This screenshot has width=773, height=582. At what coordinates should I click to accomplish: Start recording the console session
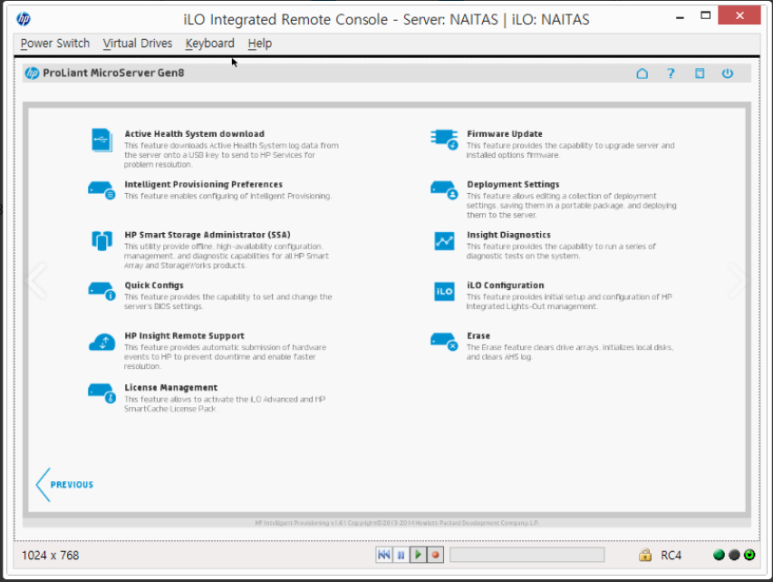tap(435, 555)
